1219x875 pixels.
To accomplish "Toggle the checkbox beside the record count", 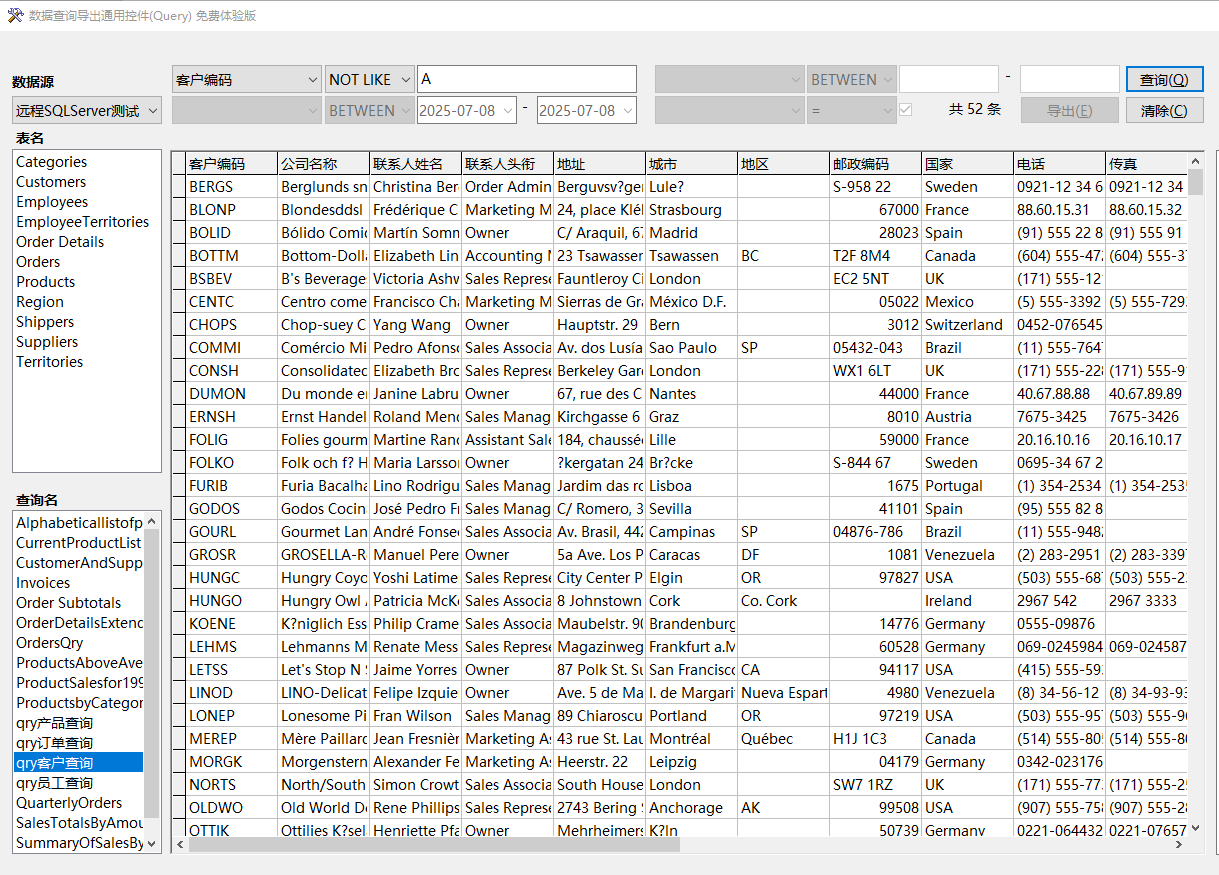I will click(x=906, y=110).
